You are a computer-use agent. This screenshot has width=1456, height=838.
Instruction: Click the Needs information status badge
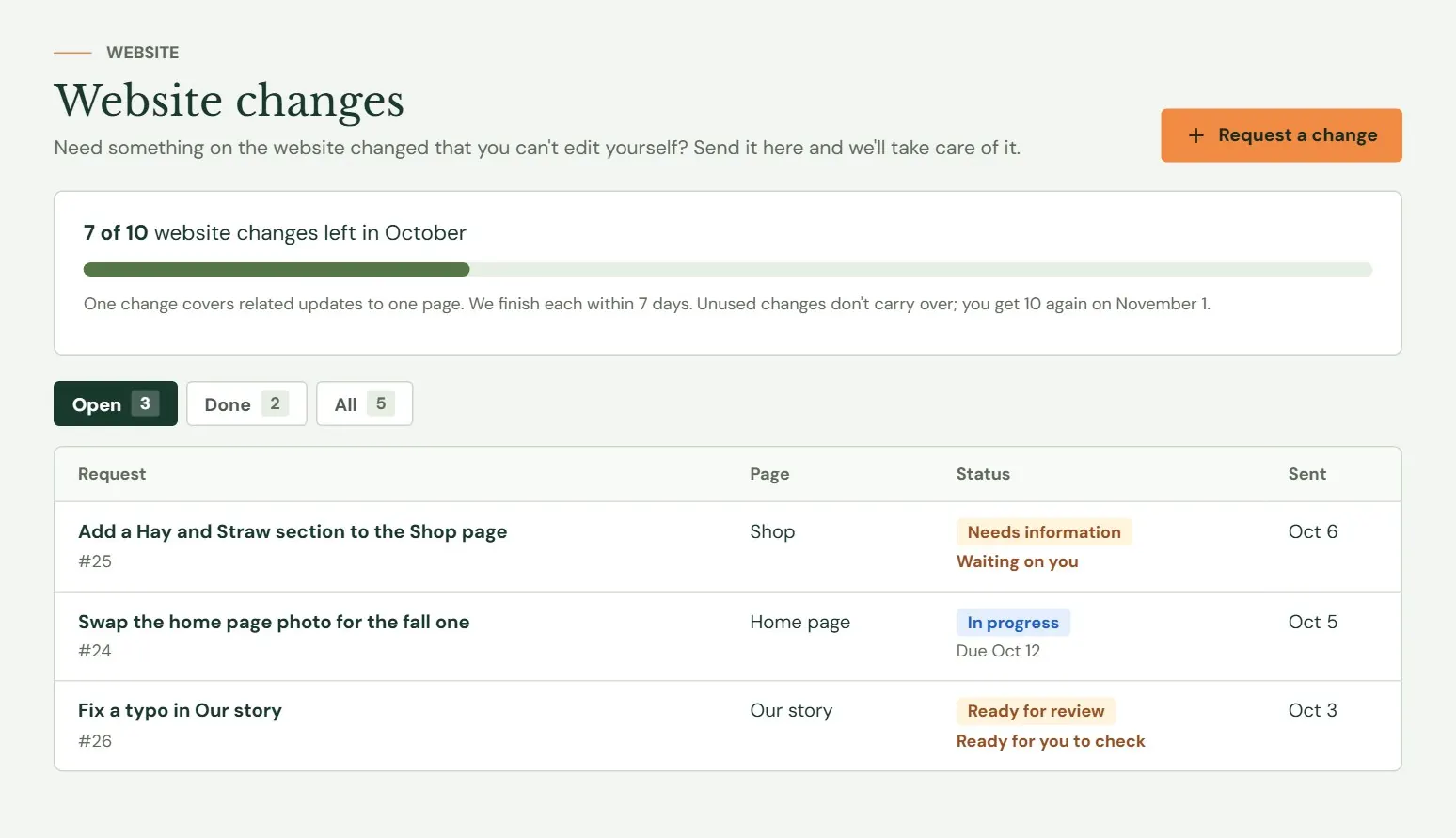[x=1044, y=532]
